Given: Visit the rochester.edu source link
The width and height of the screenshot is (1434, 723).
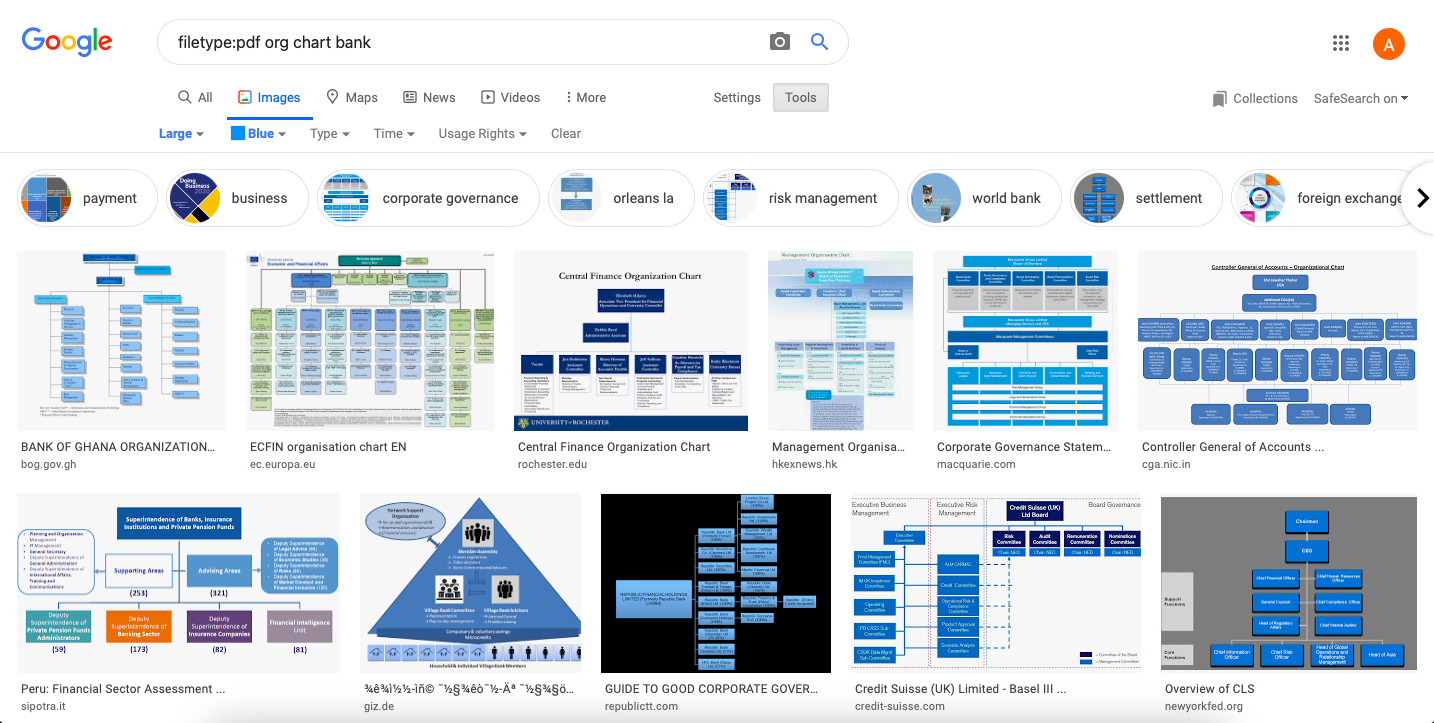Looking at the screenshot, I should pyautogui.click(x=551, y=464).
